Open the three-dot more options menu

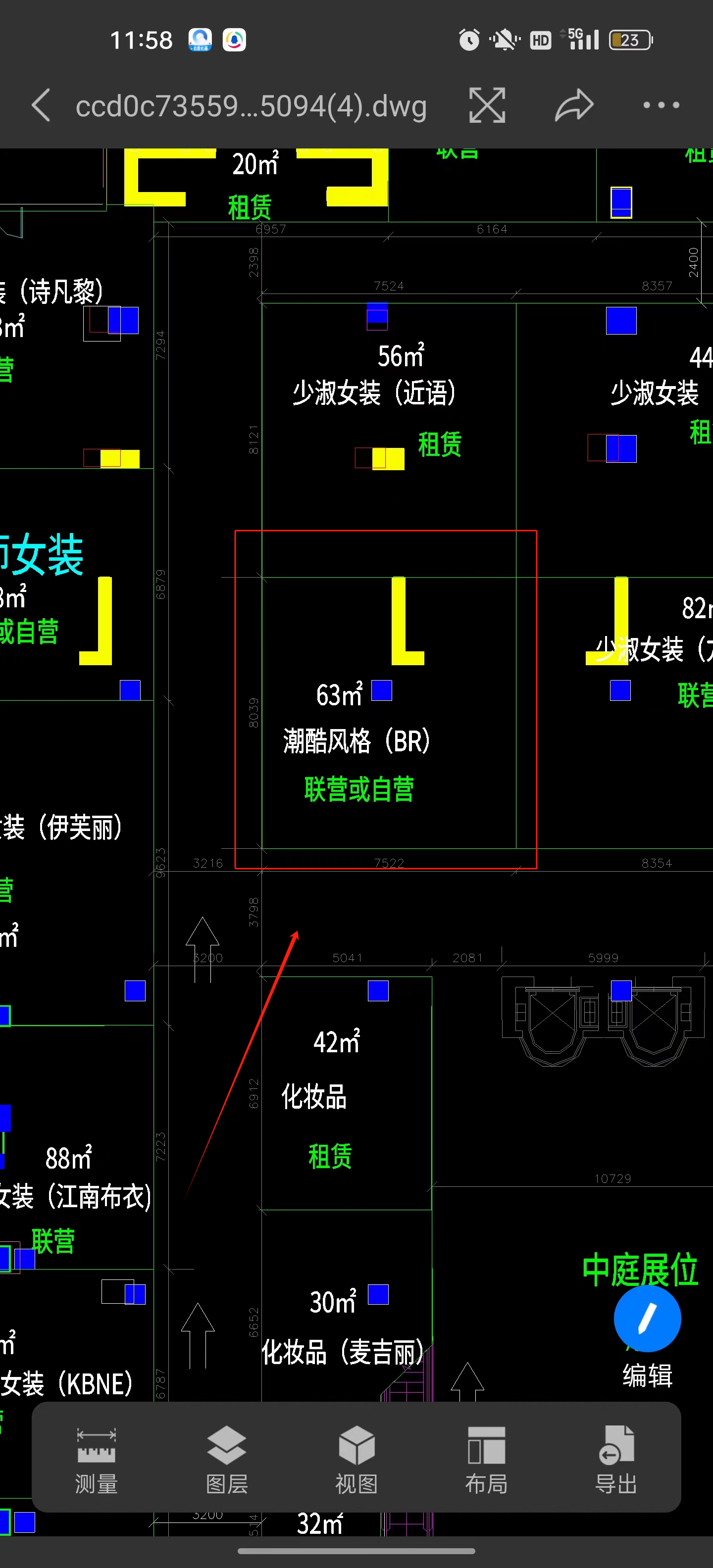pyautogui.click(x=661, y=105)
